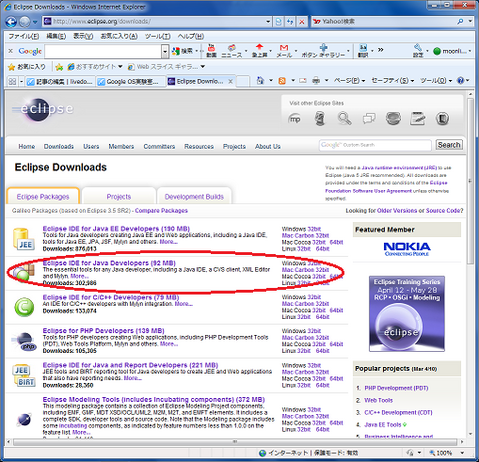Open the お気に入り(A) menu
479x462 pixels.
coord(119,36)
